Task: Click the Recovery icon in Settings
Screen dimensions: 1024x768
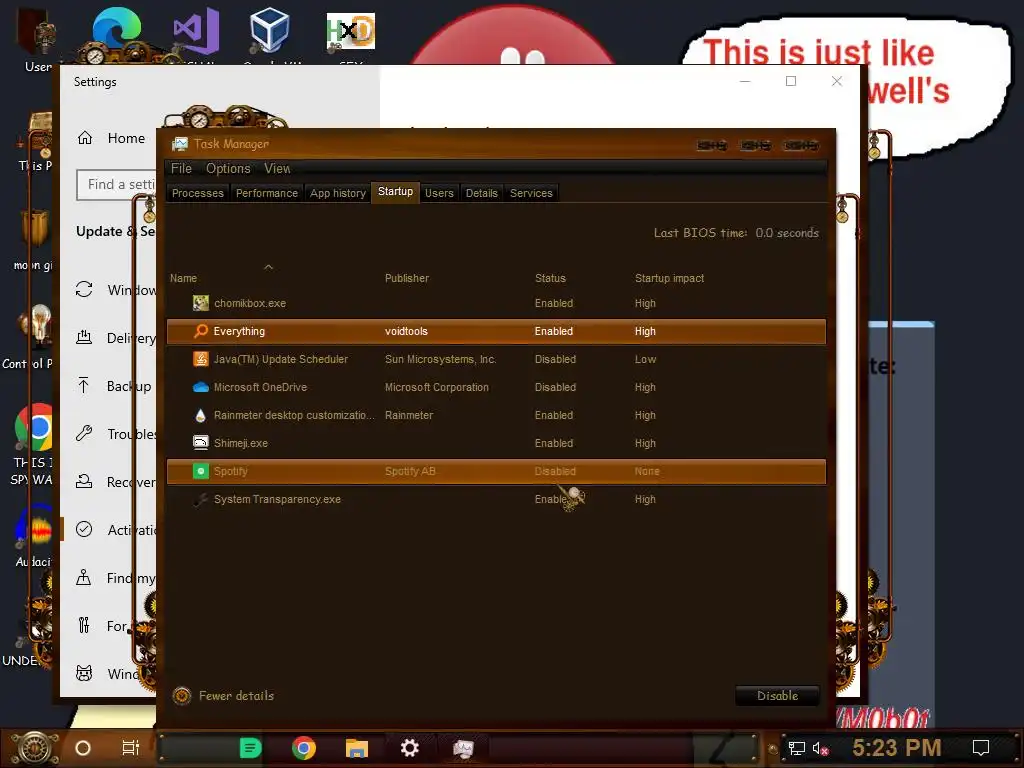Action: click(84, 481)
